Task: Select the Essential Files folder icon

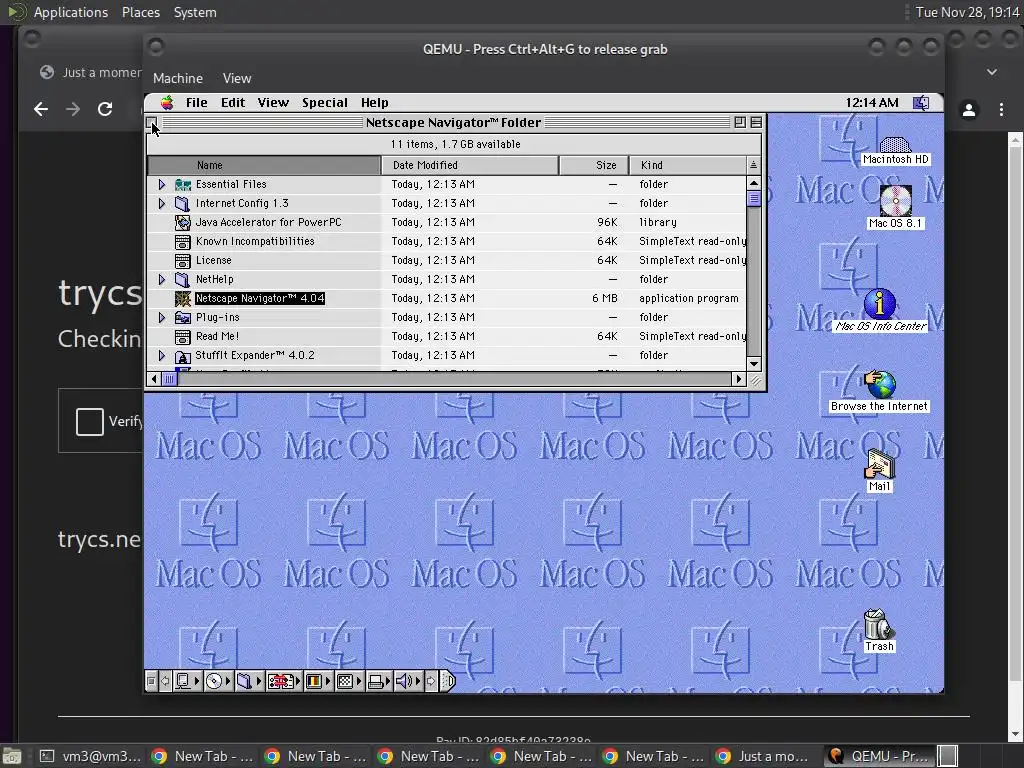Action: 183,185
